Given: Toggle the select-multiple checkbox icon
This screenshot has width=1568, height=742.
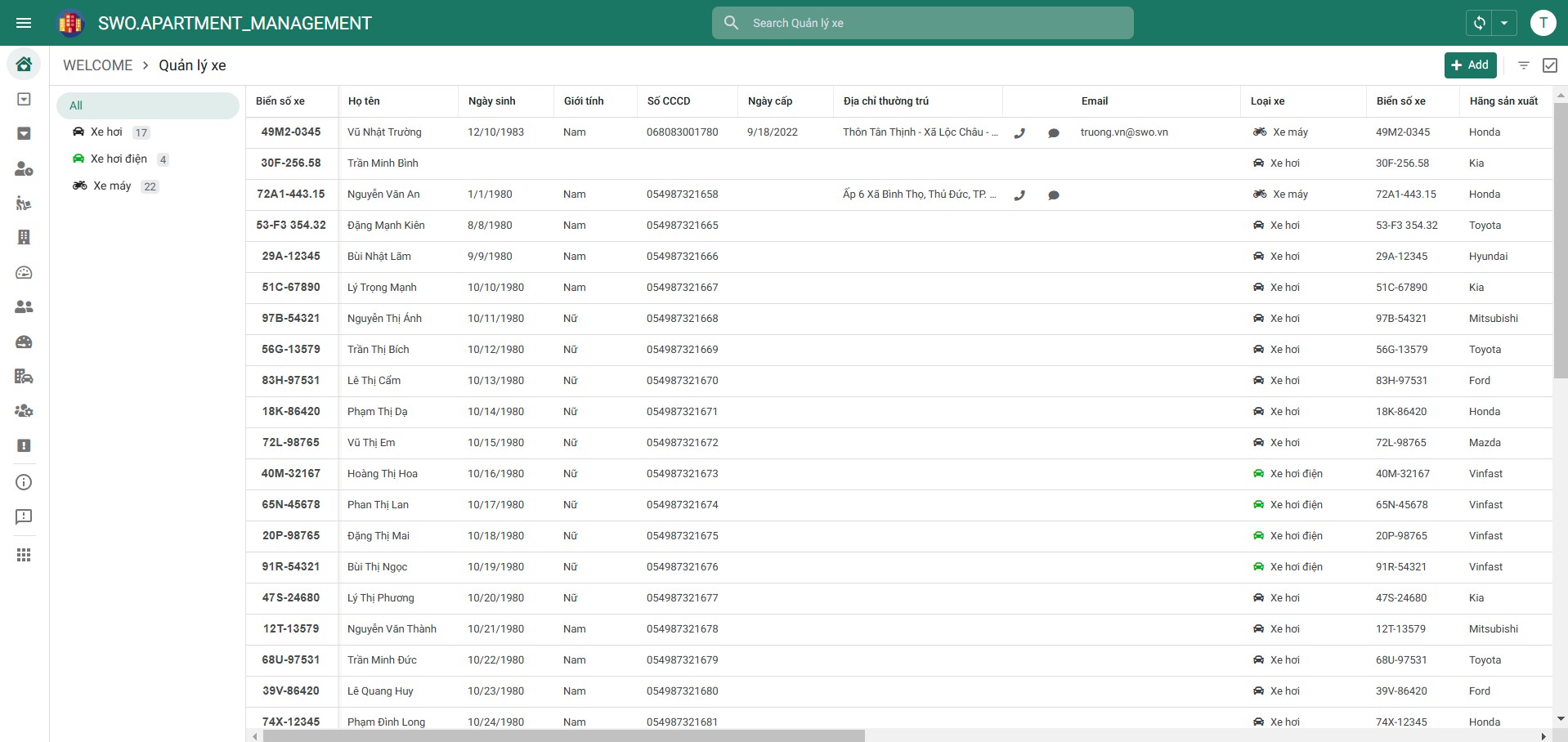Looking at the screenshot, I should [x=1549, y=65].
